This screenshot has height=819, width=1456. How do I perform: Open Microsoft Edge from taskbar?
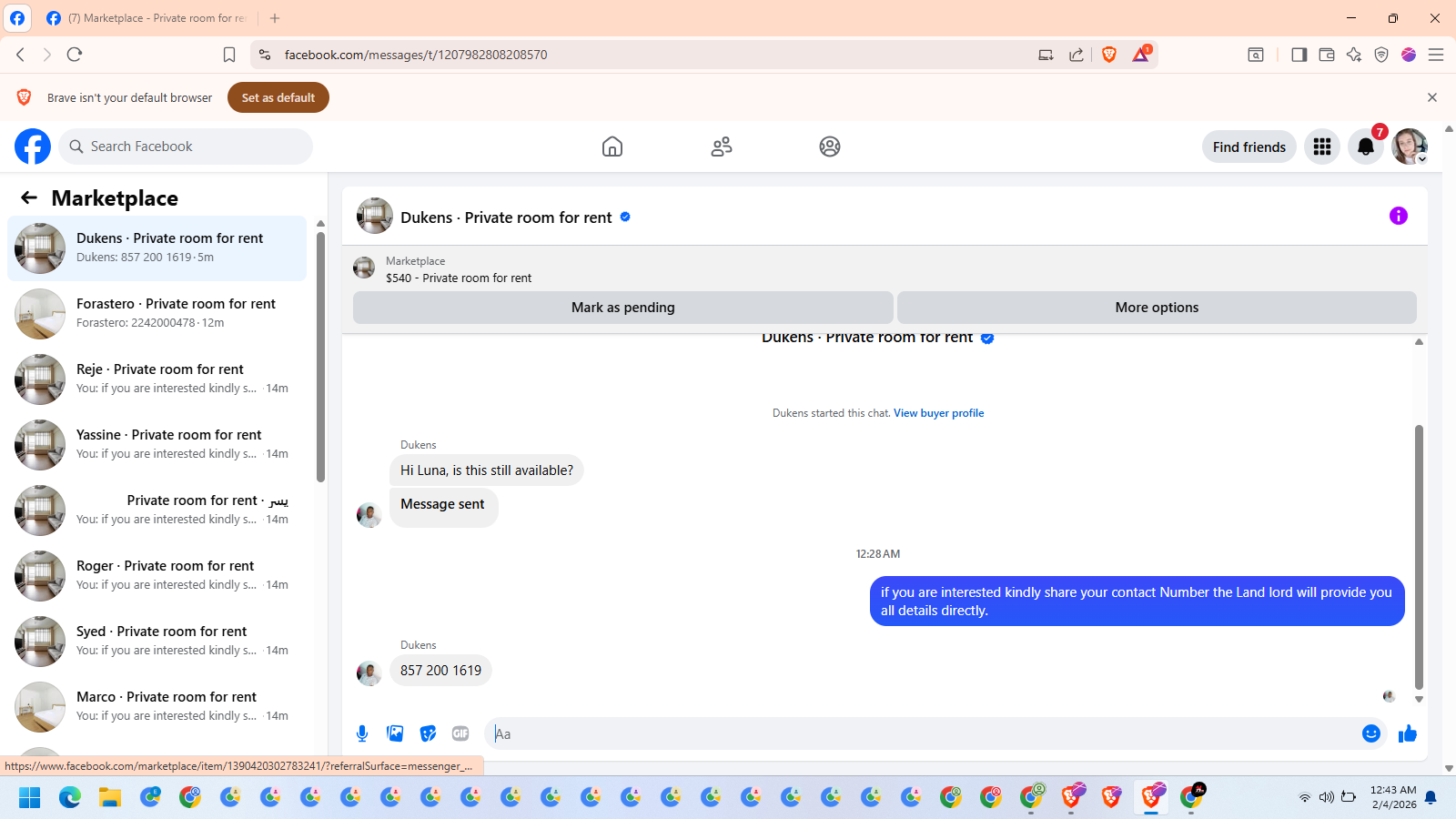pyautogui.click(x=70, y=798)
